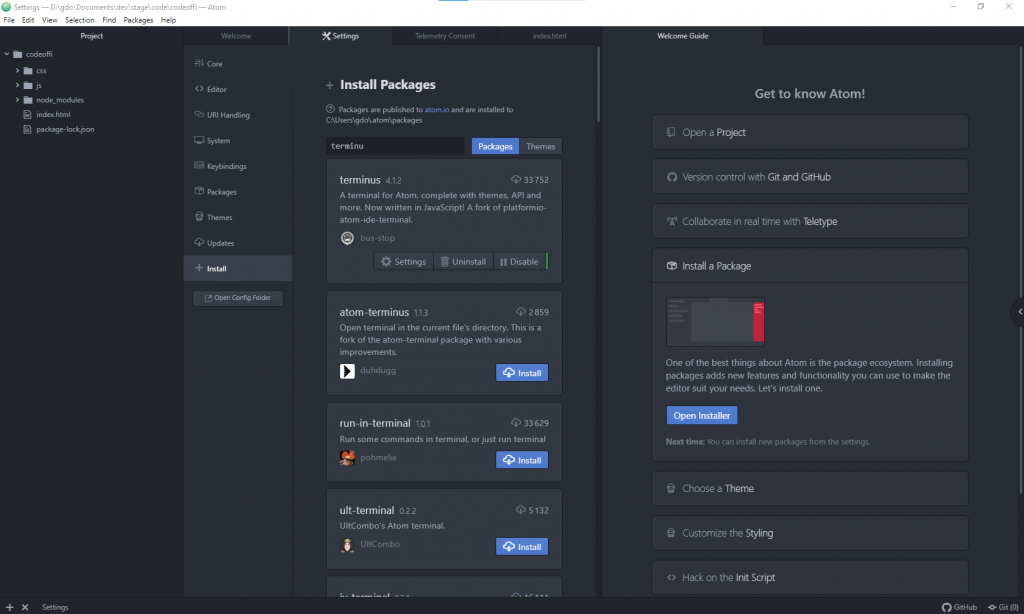The width and height of the screenshot is (1024, 614).
Task: Uninstall the terminus package
Action: click(x=463, y=262)
